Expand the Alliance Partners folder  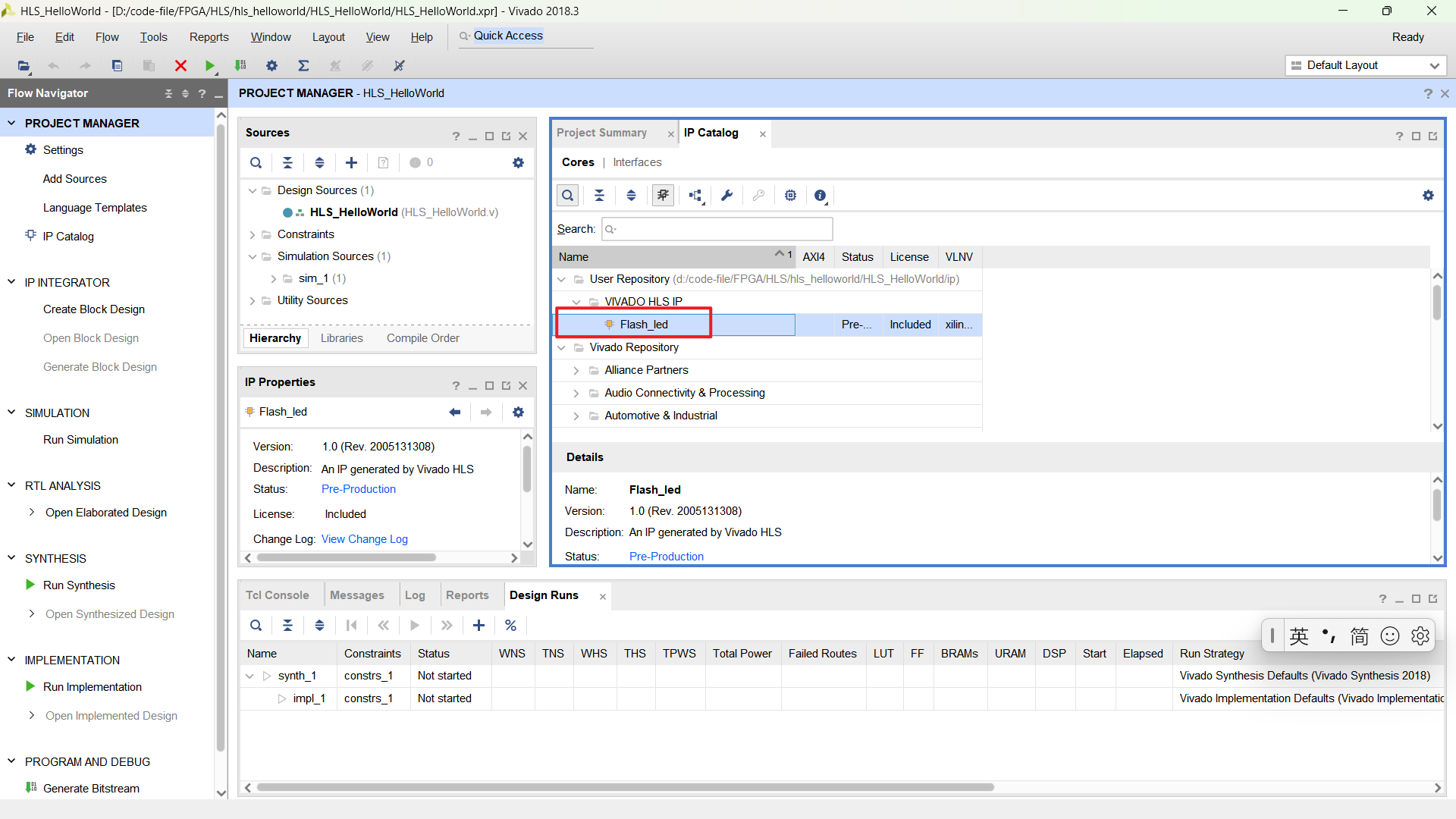click(576, 370)
